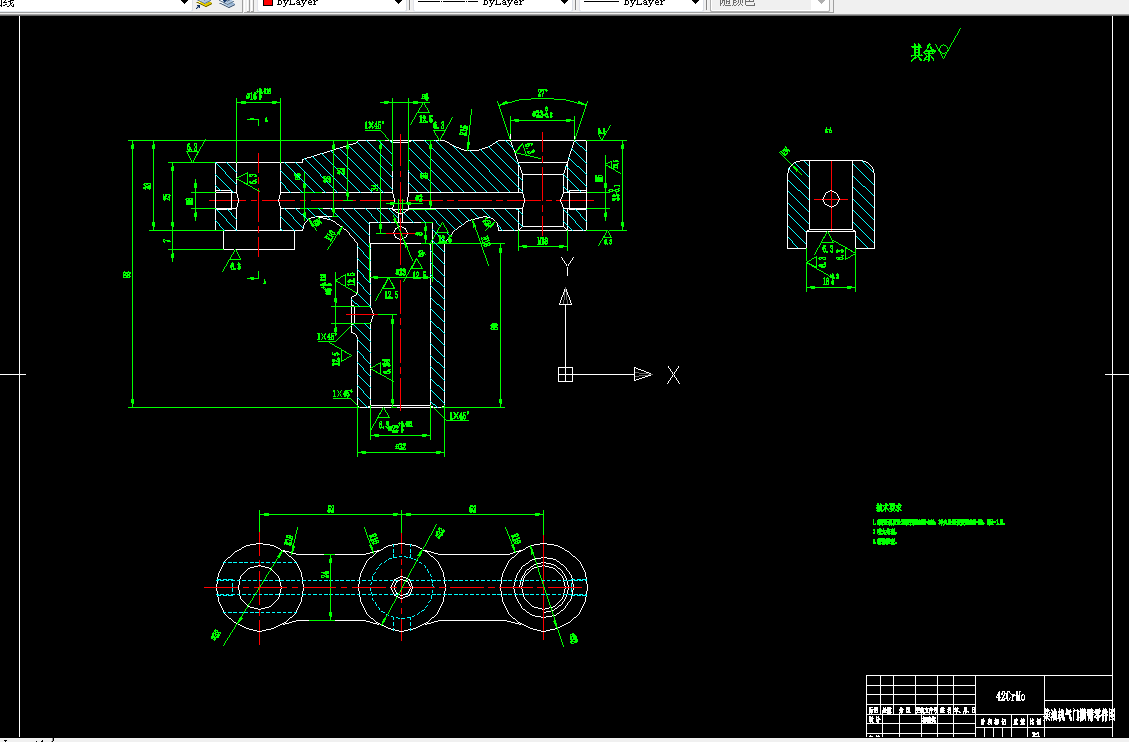Select the 12.5 roughness symbol in the stem
This screenshot has height=742, width=1129.
pyautogui.click(x=390, y=290)
